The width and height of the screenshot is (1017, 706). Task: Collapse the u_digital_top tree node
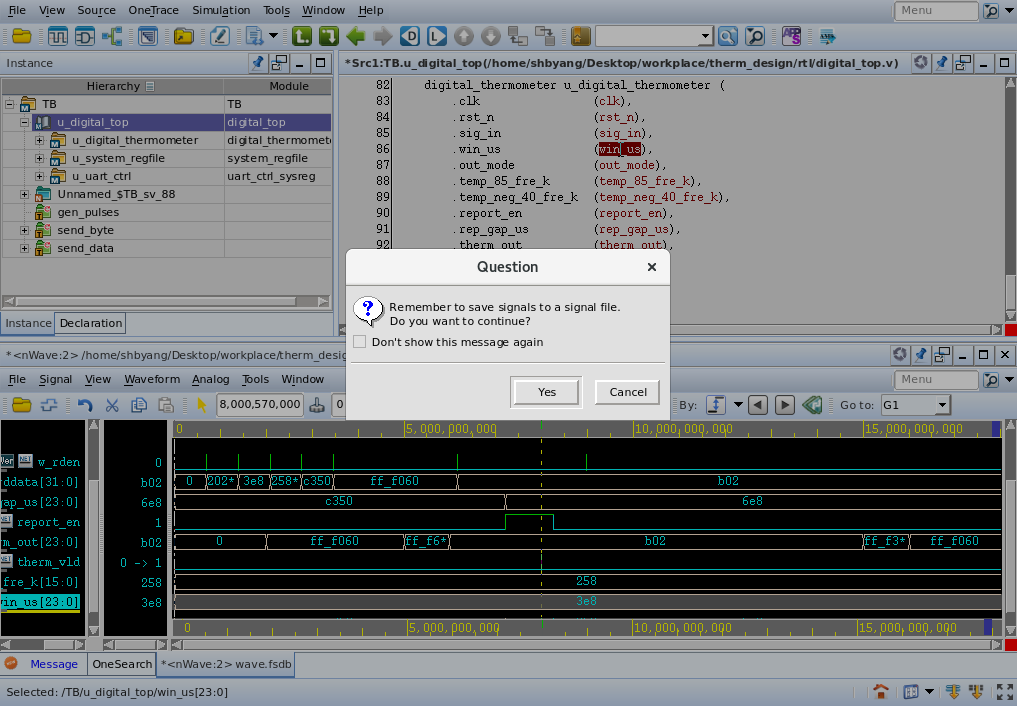point(26,122)
